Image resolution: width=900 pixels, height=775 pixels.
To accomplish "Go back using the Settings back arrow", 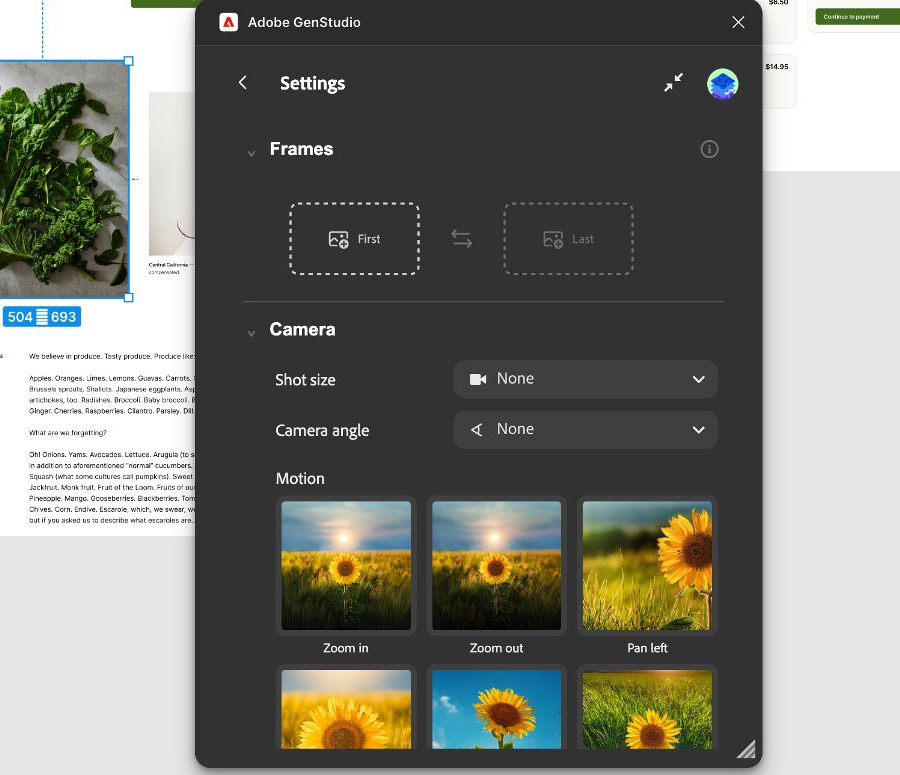I will click(x=243, y=83).
